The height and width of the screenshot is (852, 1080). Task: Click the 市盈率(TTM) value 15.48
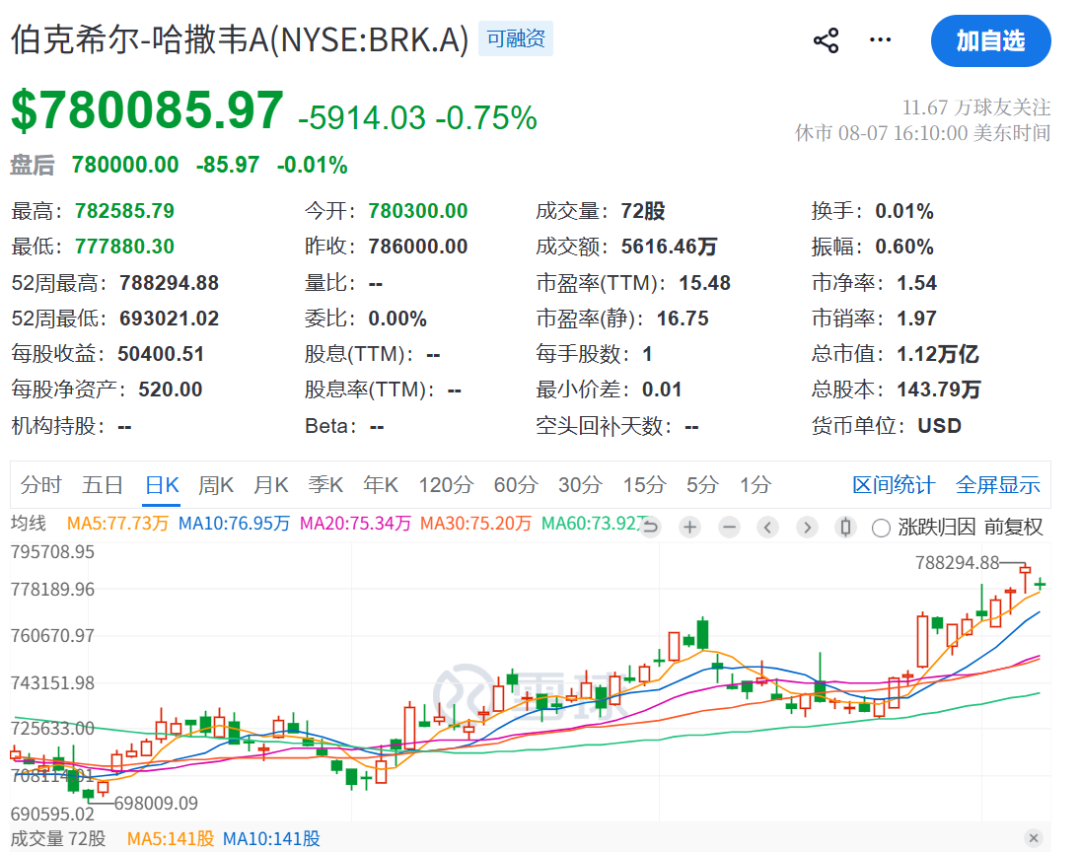click(x=705, y=282)
